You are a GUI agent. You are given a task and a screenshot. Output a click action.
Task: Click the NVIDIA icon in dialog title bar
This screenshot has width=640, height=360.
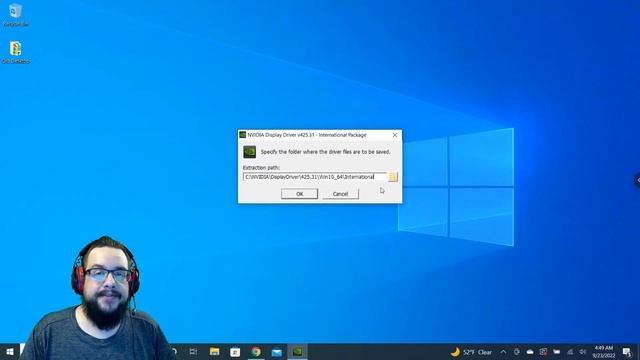[x=243, y=135]
